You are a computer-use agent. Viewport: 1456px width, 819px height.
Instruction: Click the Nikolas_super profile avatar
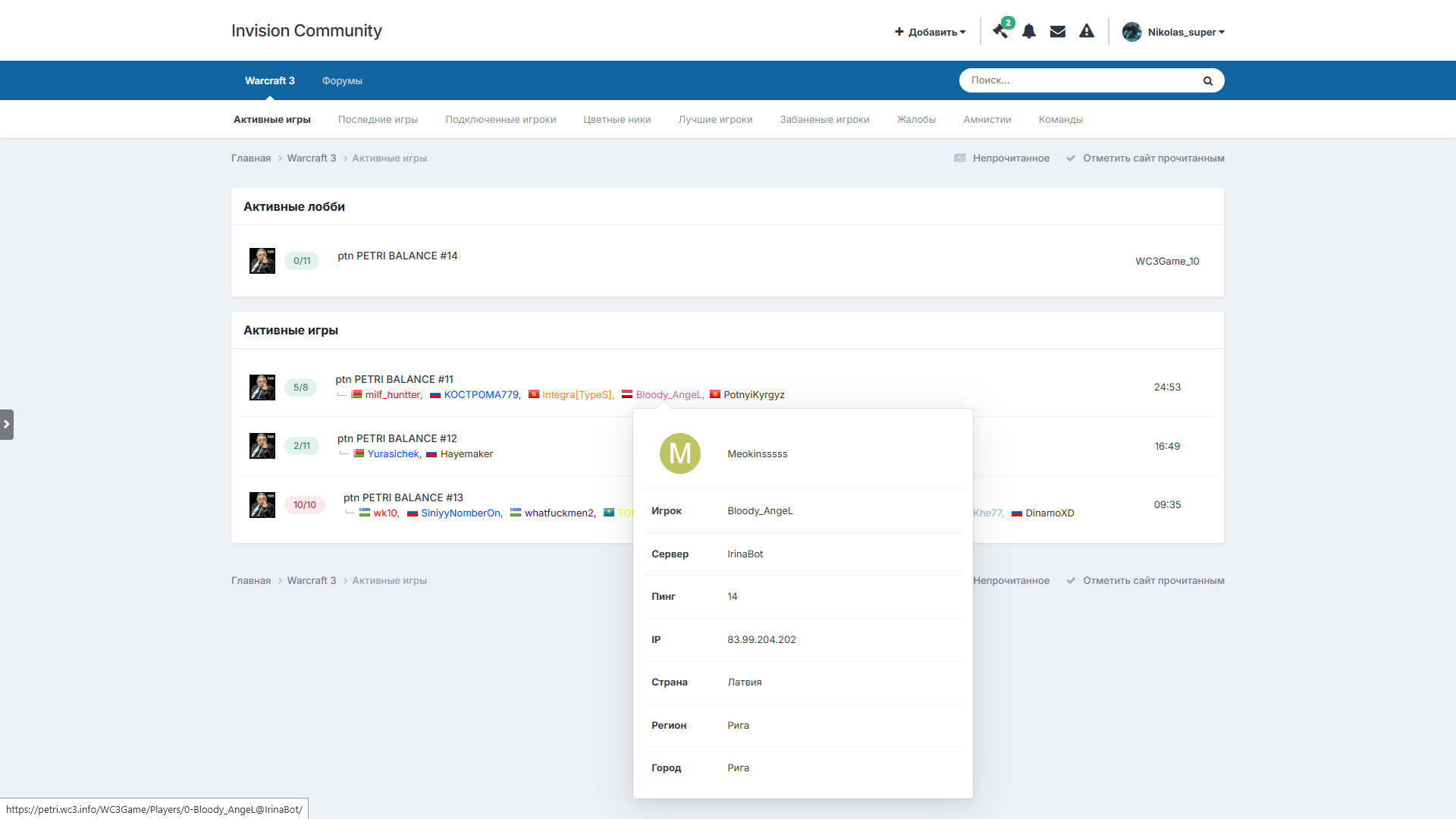point(1132,32)
